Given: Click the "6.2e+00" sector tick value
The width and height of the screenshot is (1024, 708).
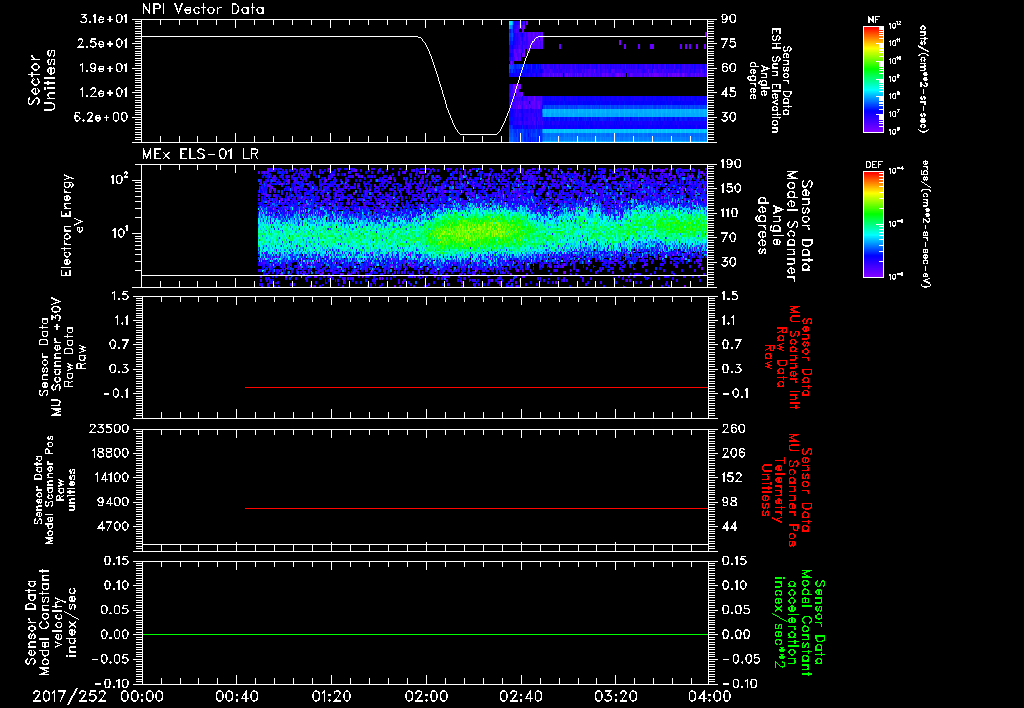Looking at the screenshot, I should [x=103, y=118].
